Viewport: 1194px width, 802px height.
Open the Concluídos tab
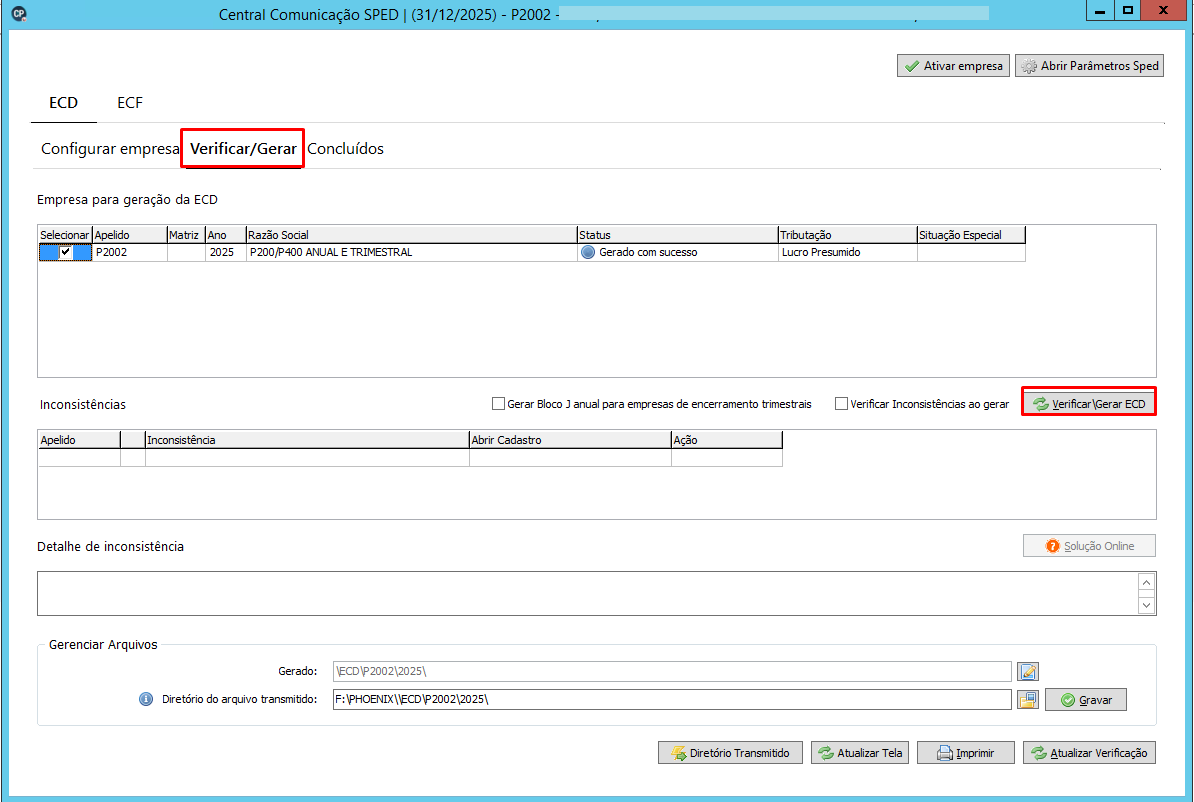346,149
